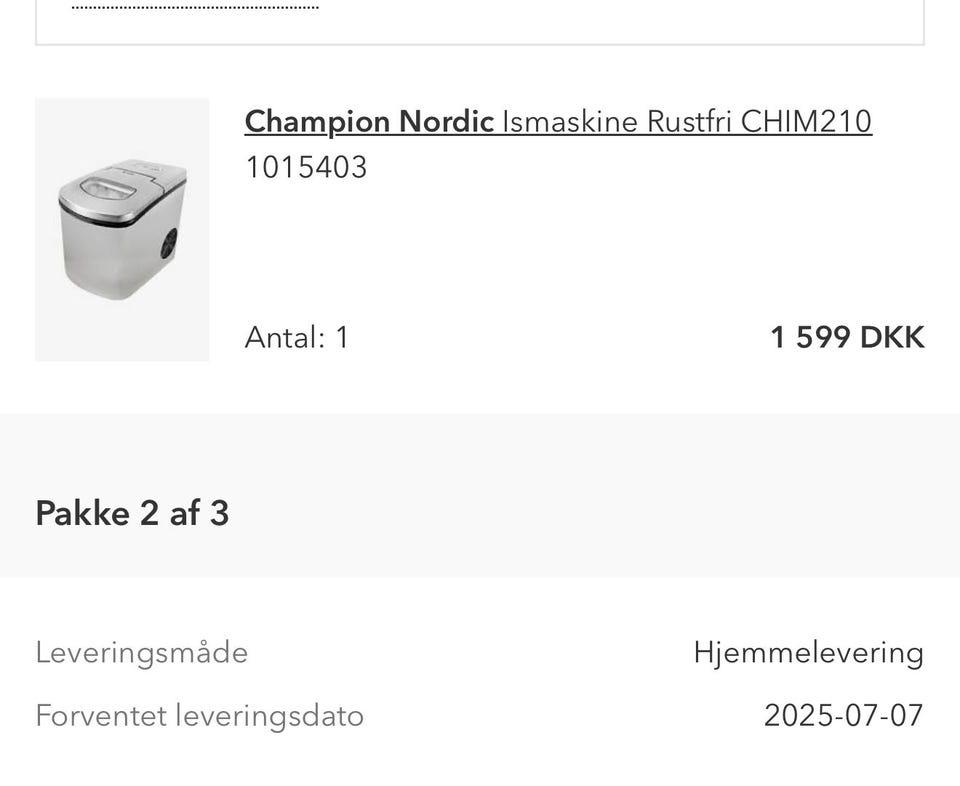Click the 1 599 DKK price
This screenshot has height=786, width=960.
pos(846,337)
